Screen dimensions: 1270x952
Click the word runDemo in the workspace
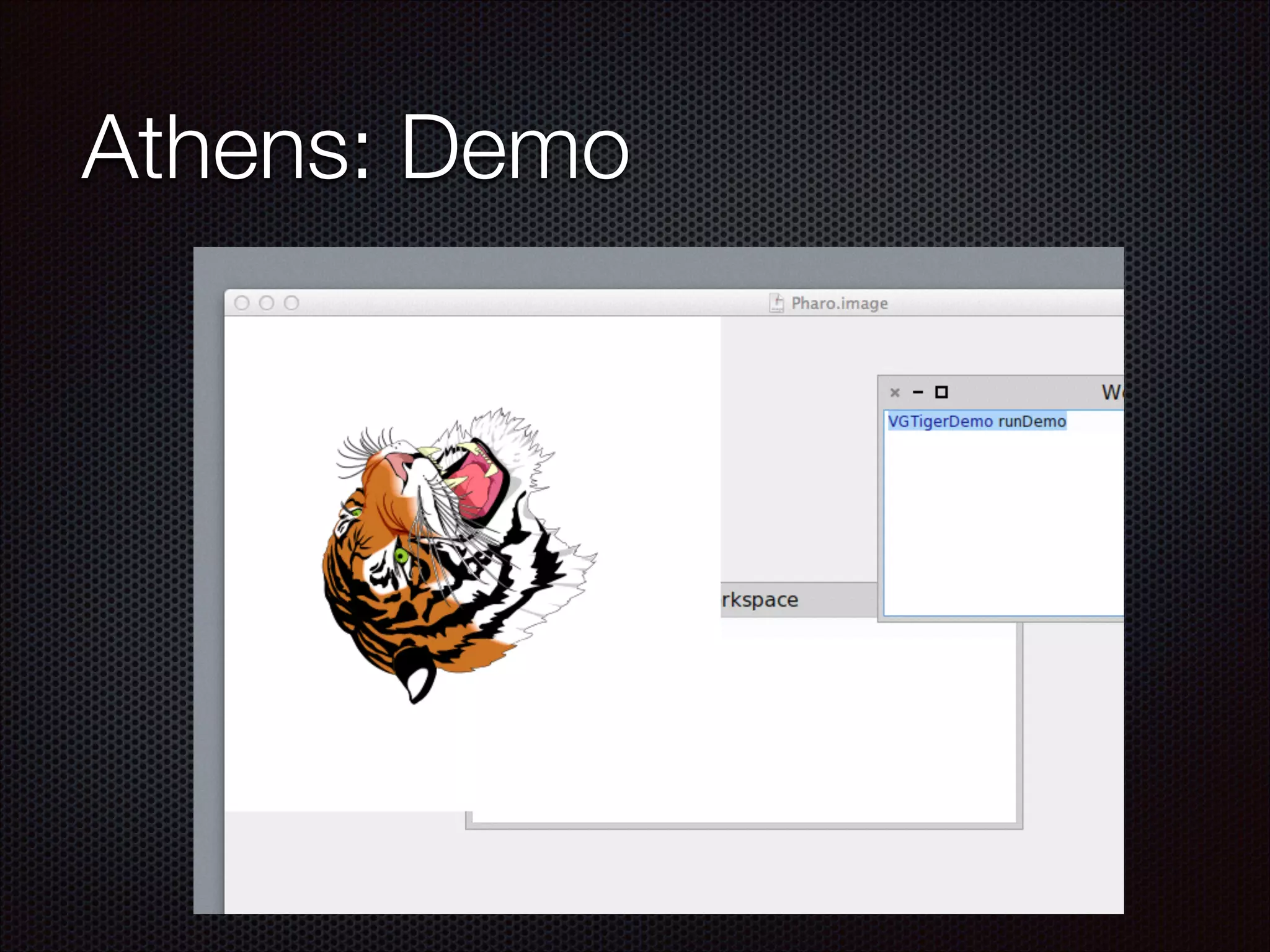(1032, 421)
